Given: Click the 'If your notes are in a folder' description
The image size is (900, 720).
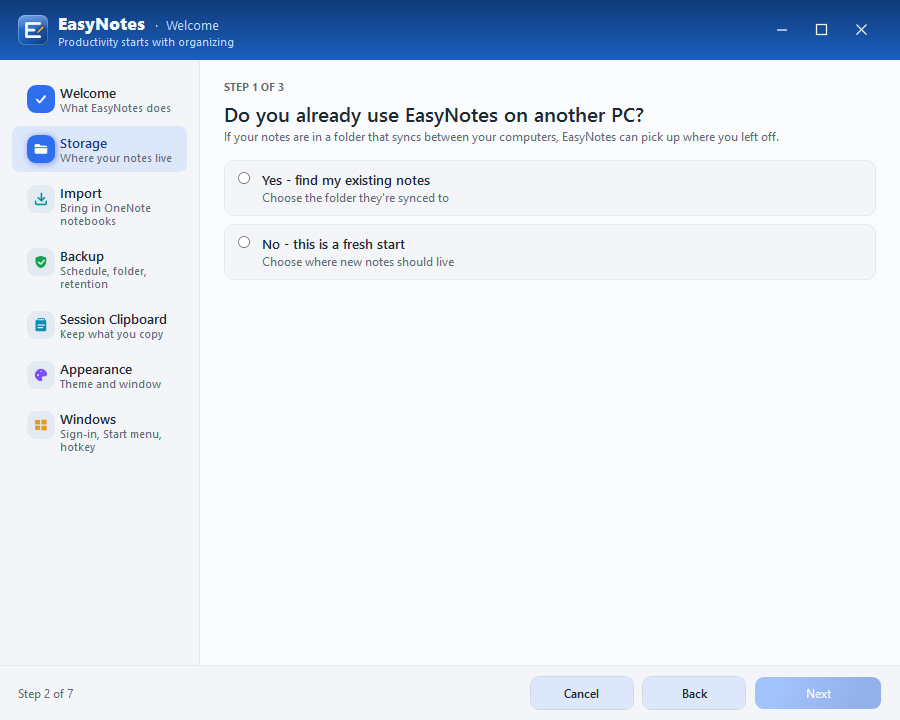Looking at the screenshot, I should click(x=501, y=137).
